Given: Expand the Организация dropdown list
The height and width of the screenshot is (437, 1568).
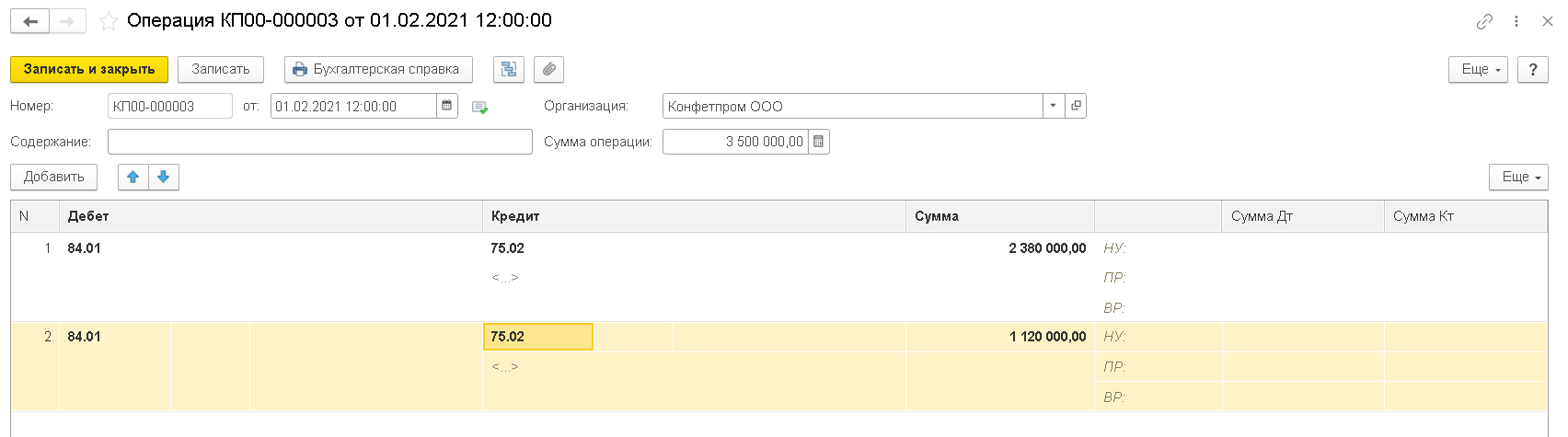Looking at the screenshot, I should click(1054, 106).
